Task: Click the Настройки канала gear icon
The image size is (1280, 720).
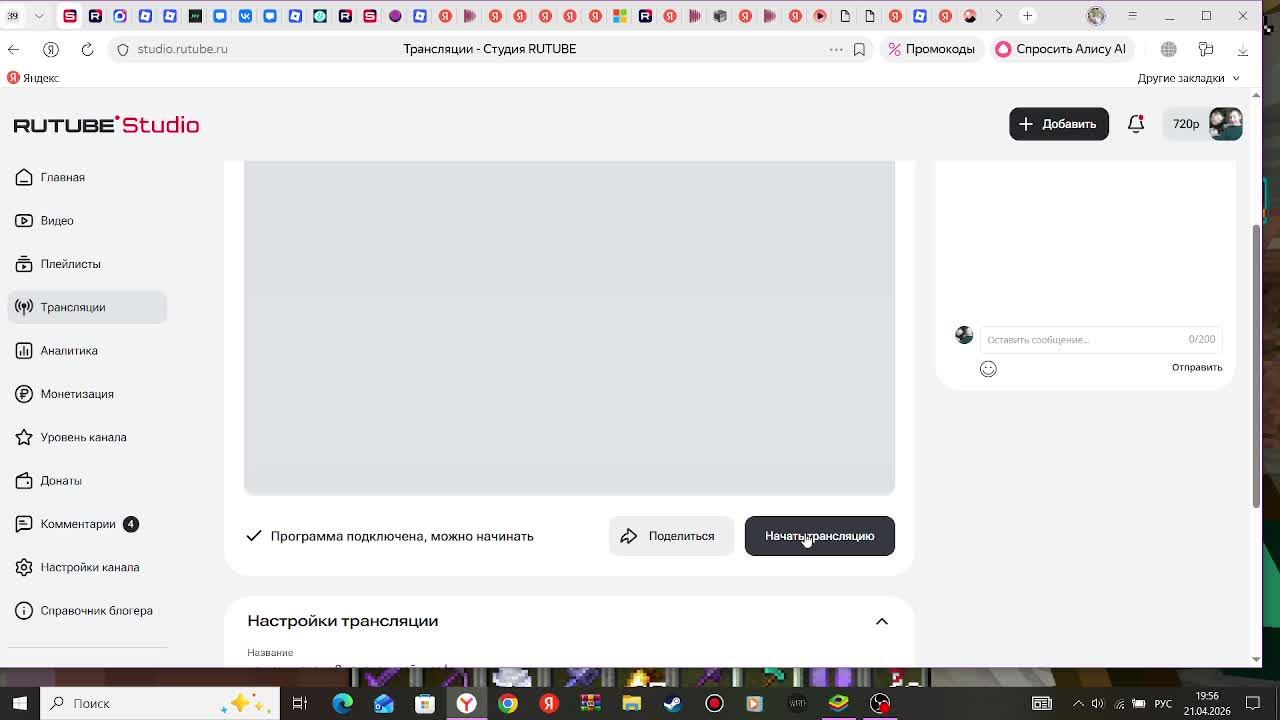Action: tap(24, 567)
